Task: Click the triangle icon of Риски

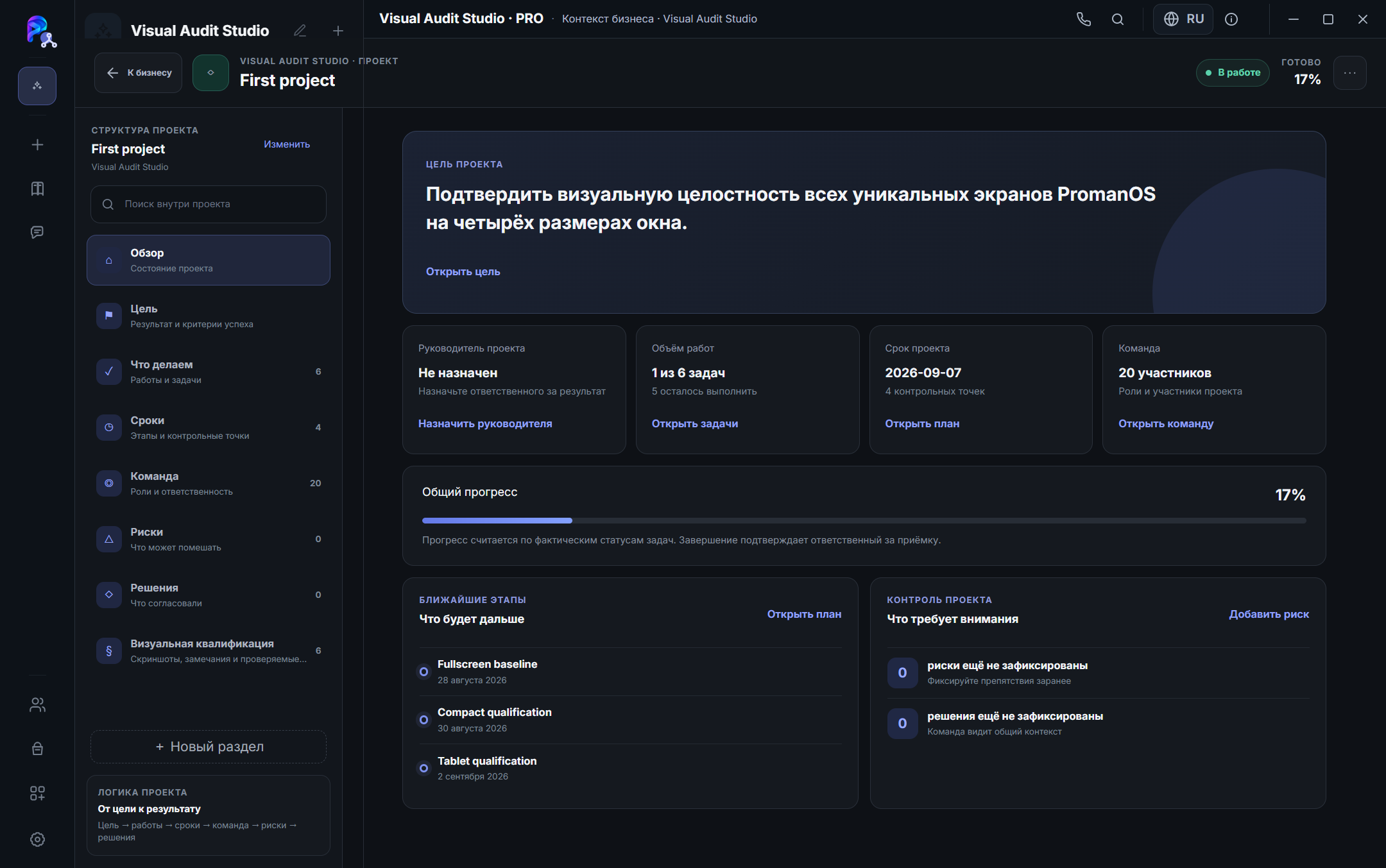Action: 109,539
